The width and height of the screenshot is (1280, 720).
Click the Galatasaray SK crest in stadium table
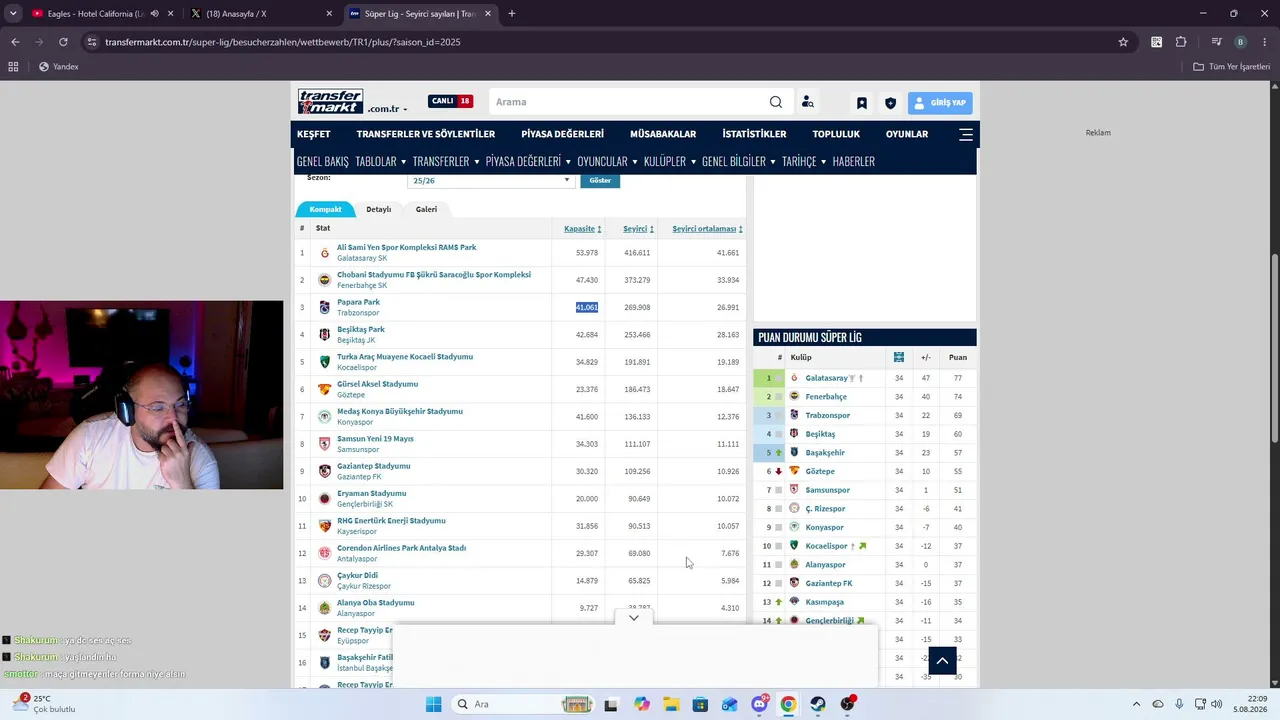324,253
